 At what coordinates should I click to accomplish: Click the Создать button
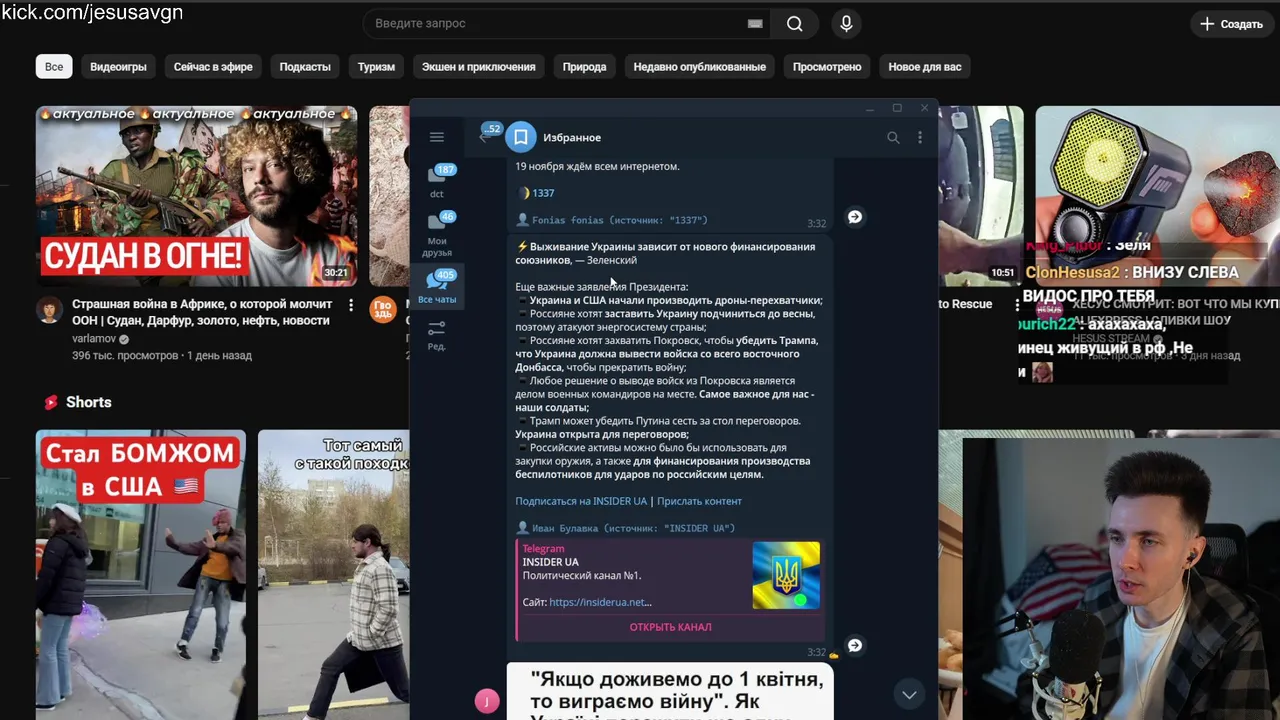pos(1232,24)
